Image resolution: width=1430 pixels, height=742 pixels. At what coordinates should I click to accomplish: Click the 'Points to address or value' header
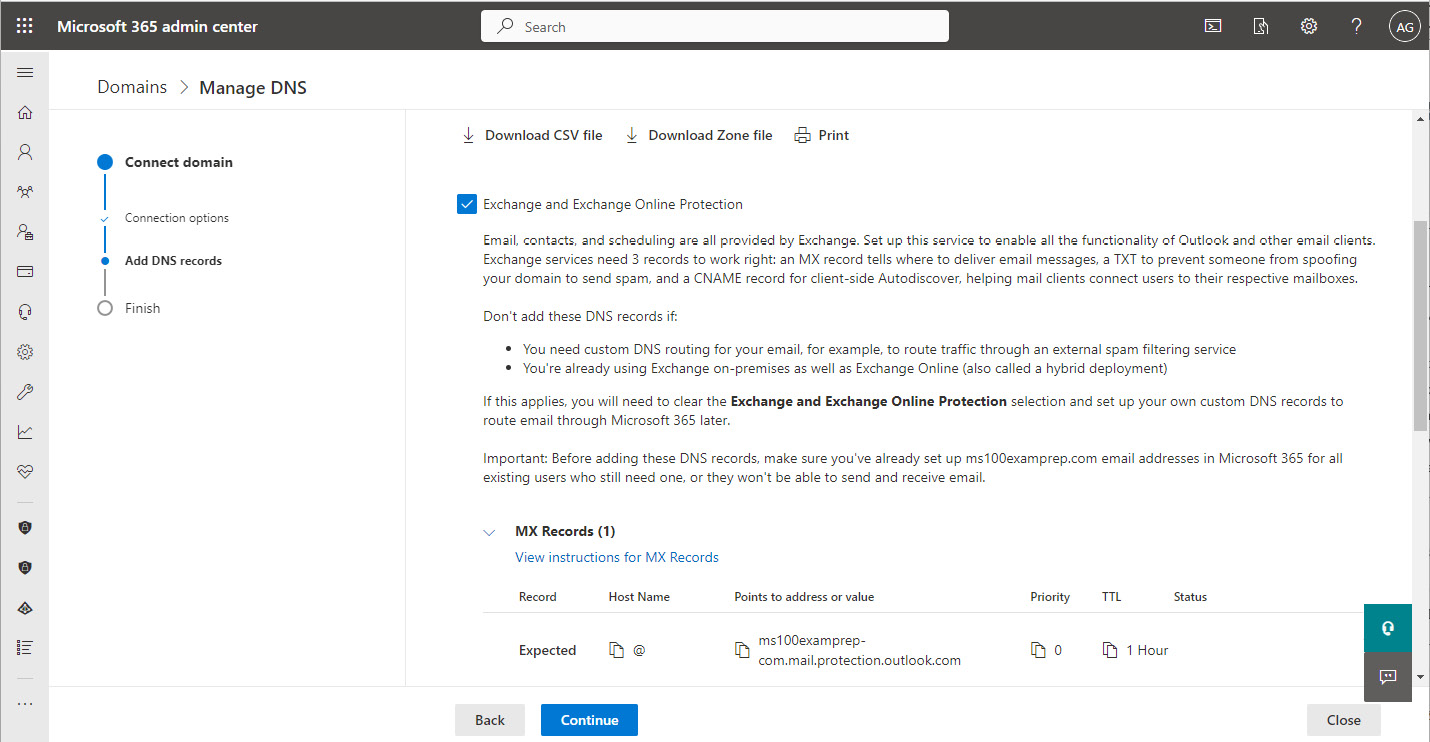click(x=804, y=597)
